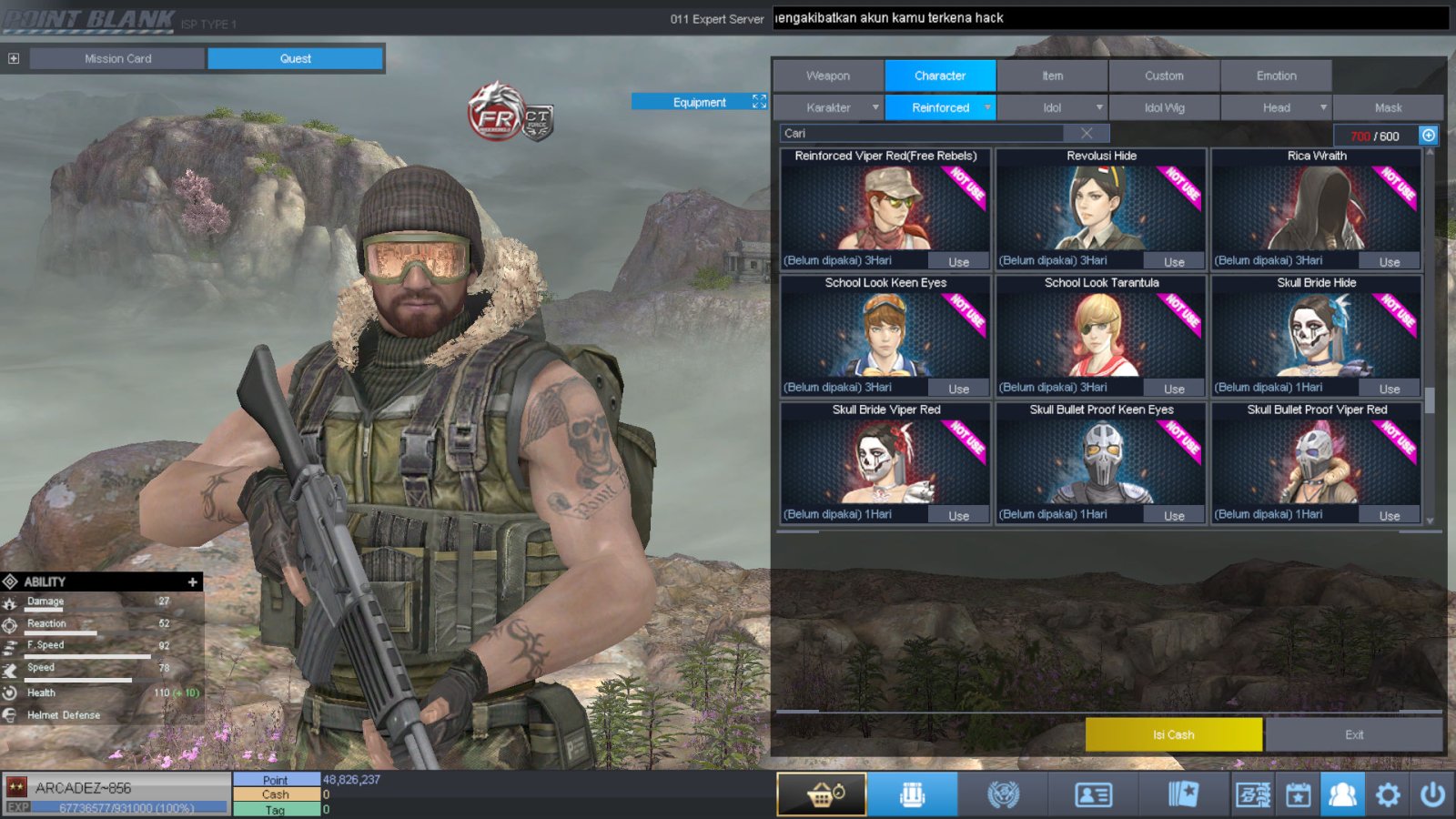Open the coupon ticket icon
Screen dimensions: 1456x819
click(x=1253, y=794)
